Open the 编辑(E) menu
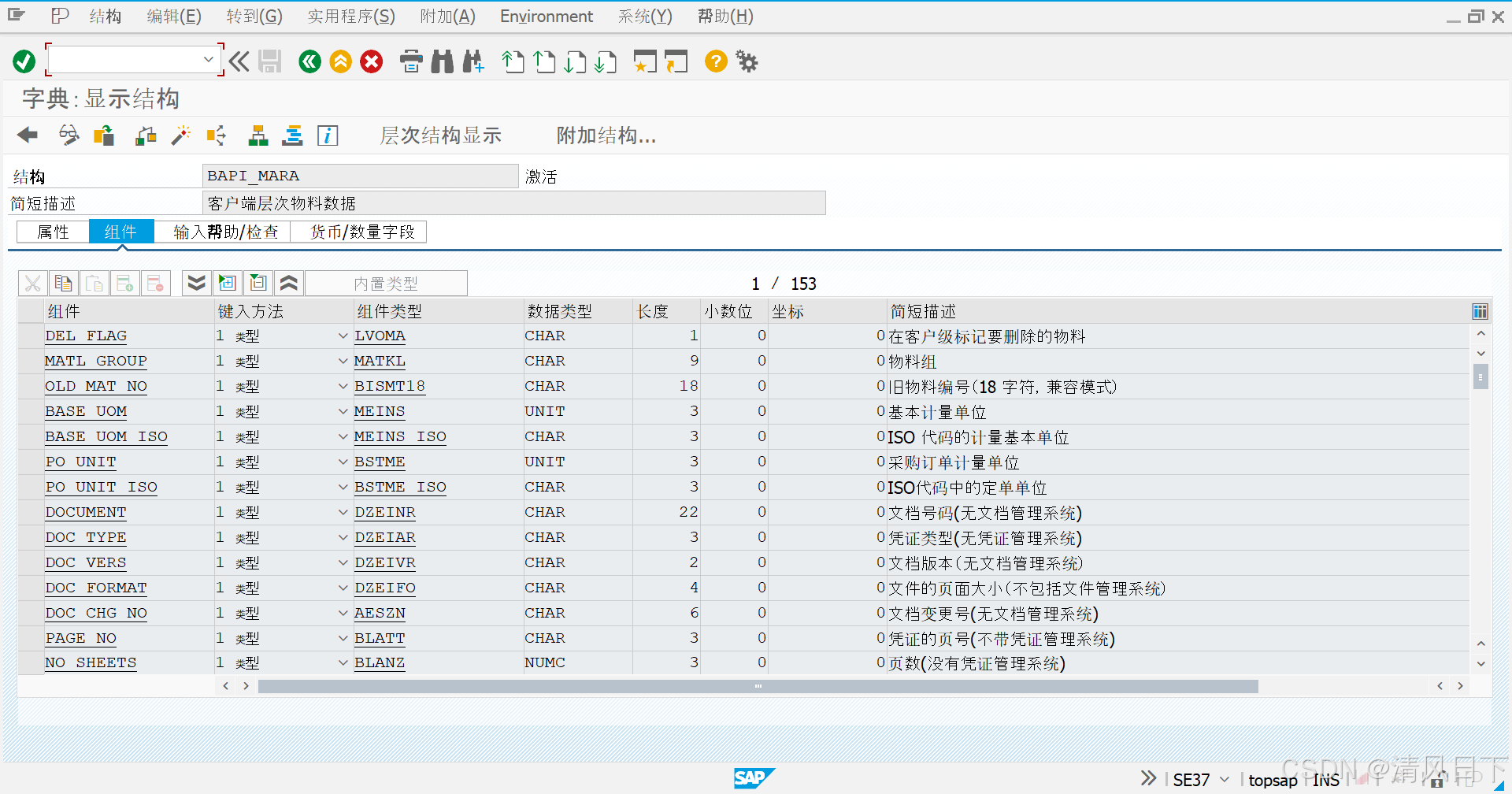The height and width of the screenshot is (794, 1512). [x=174, y=17]
